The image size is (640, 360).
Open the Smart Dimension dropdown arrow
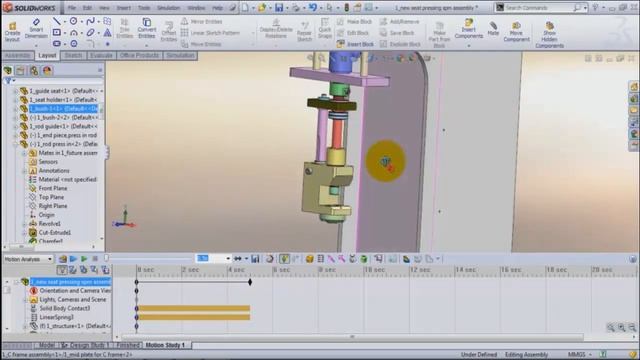click(36, 45)
